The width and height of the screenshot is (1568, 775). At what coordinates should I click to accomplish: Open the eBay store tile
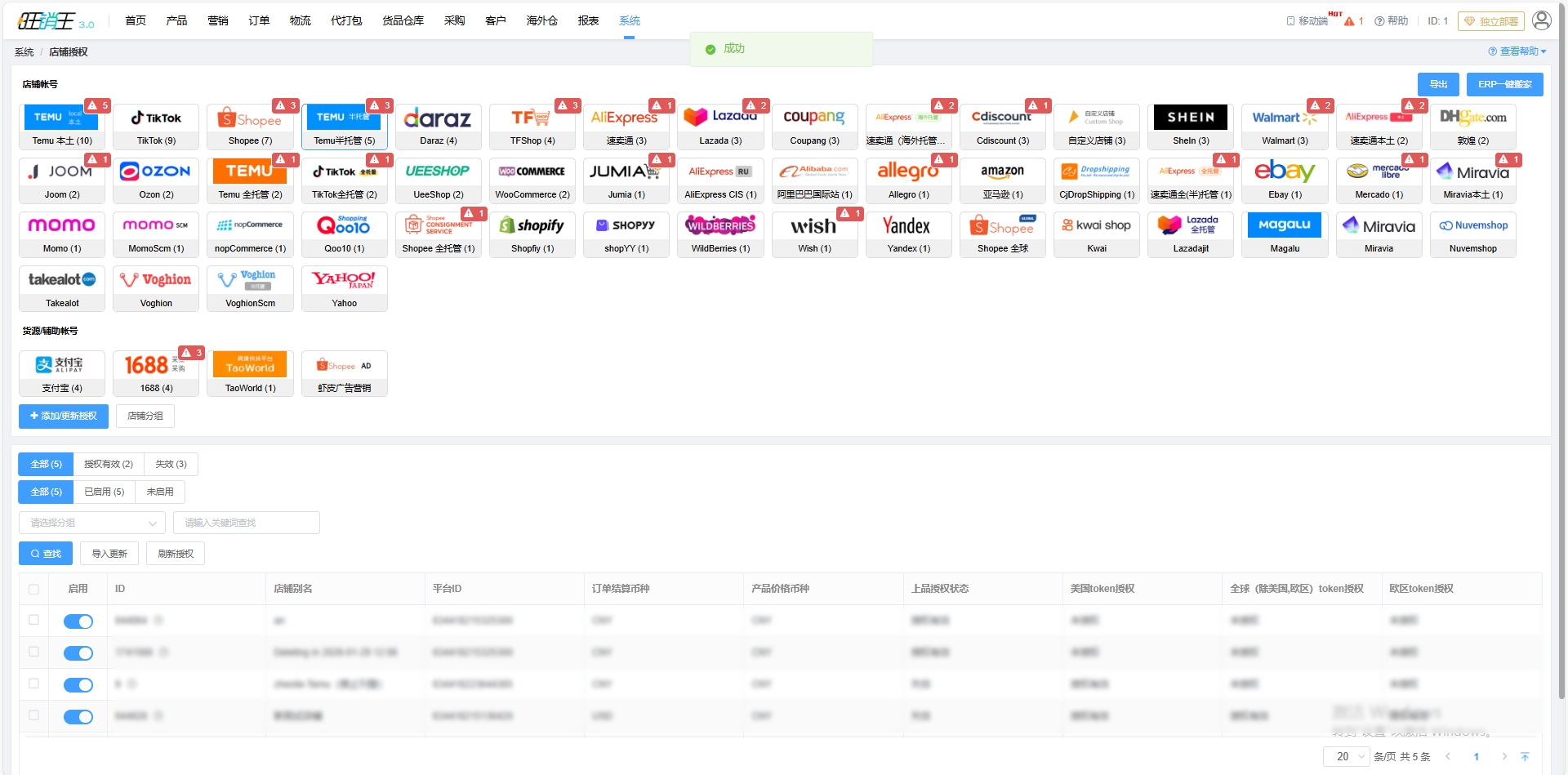1284,180
